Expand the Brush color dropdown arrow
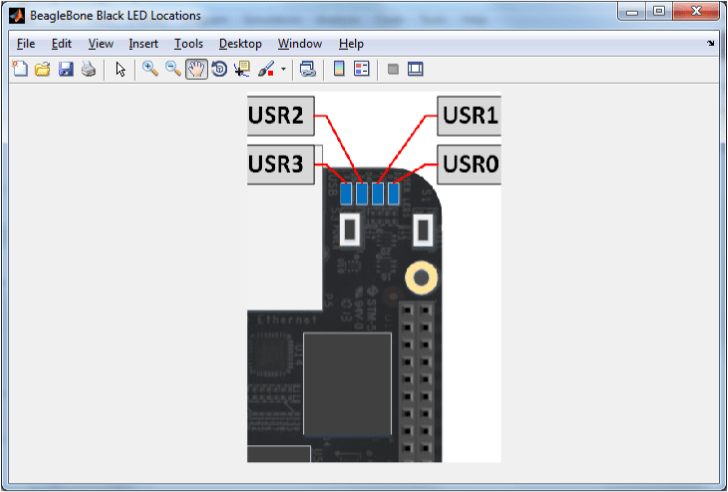The height and width of the screenshot is (492, 728). pos(283,70)
